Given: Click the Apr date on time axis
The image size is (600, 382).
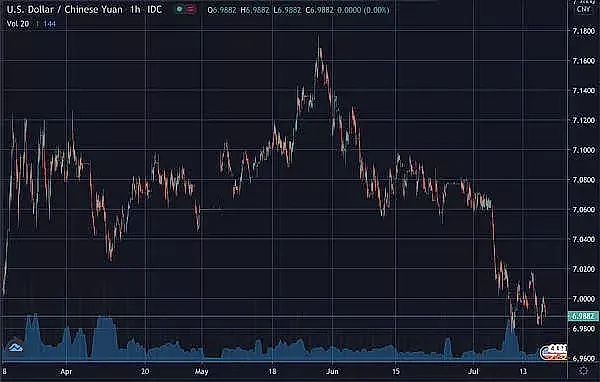Looking at the screenshot, I should pyautogui.click(x=66, y=372).
